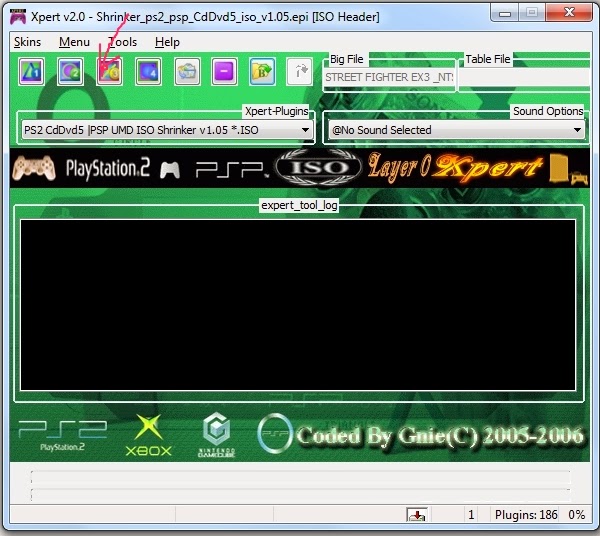This screenshot has width=600, height=536.
Task: Click the Big File input field
Action: (389, 77)
